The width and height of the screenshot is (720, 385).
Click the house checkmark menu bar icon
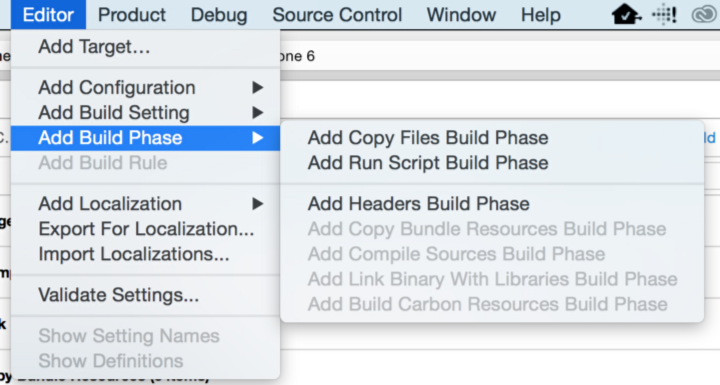pyautogui.click(x=626, y=15)
